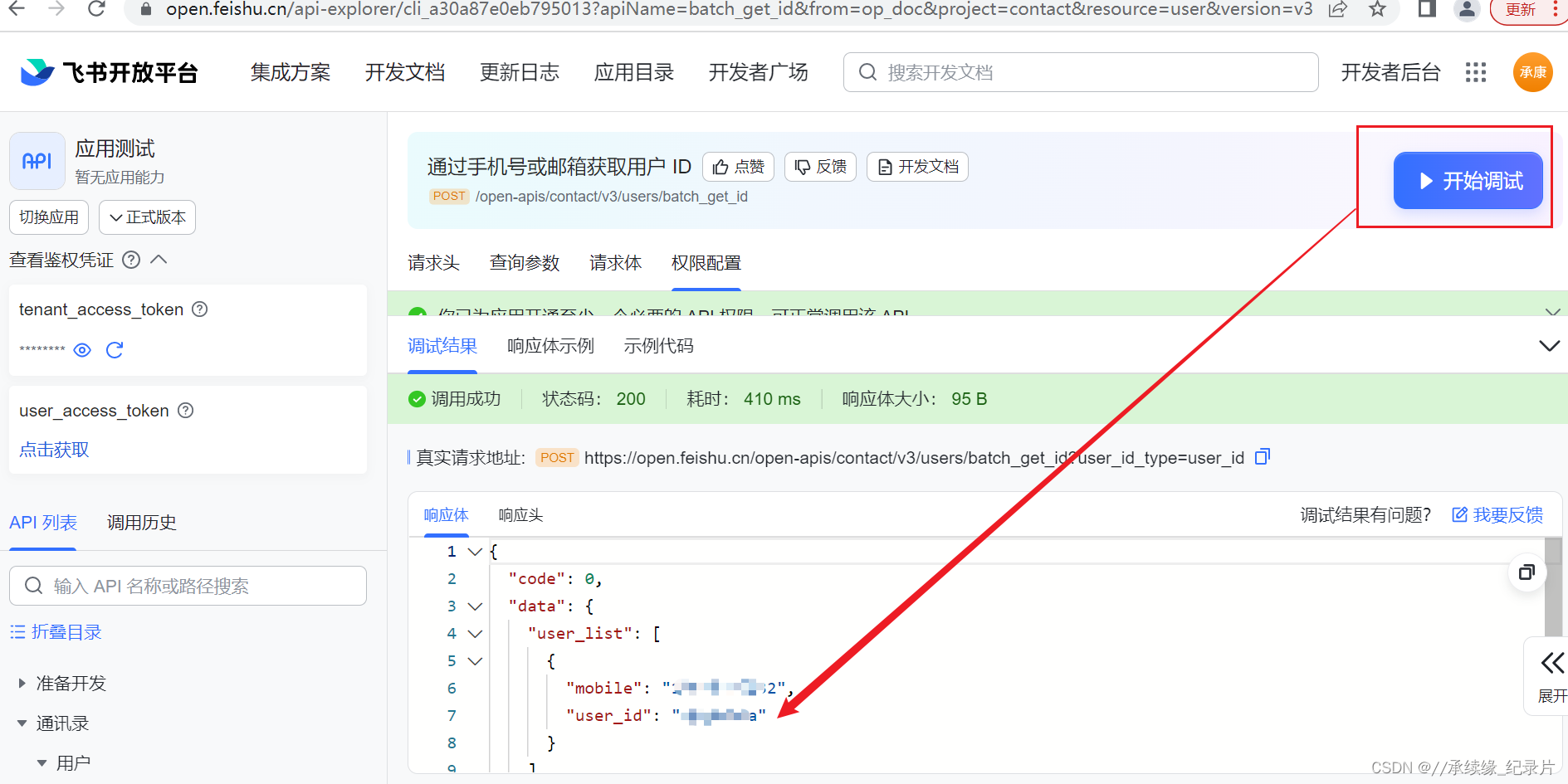Select API 列表 tab
This screenshot has height=784, width=1568.
point(43,523)
